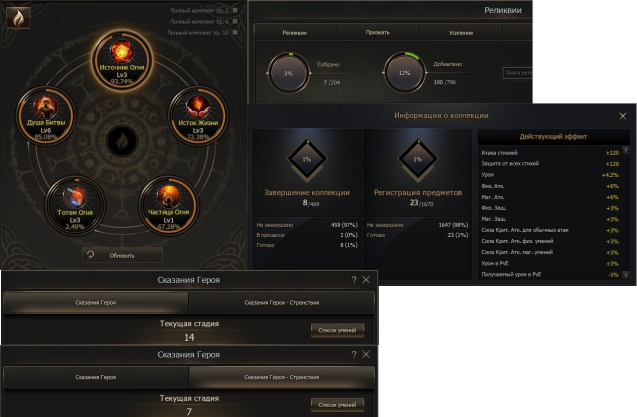
Task: Click the Собрано 3% progress ring
Action: 288,74
